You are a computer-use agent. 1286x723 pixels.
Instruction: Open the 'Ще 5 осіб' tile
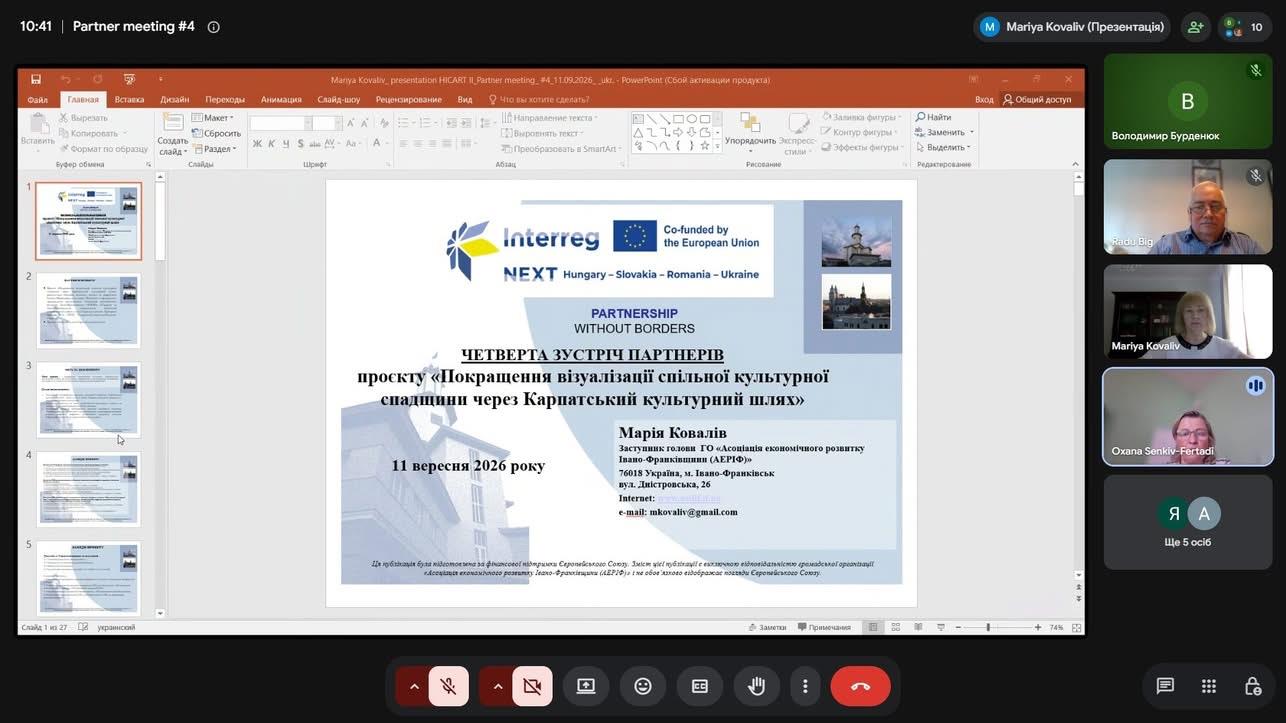1188,522
